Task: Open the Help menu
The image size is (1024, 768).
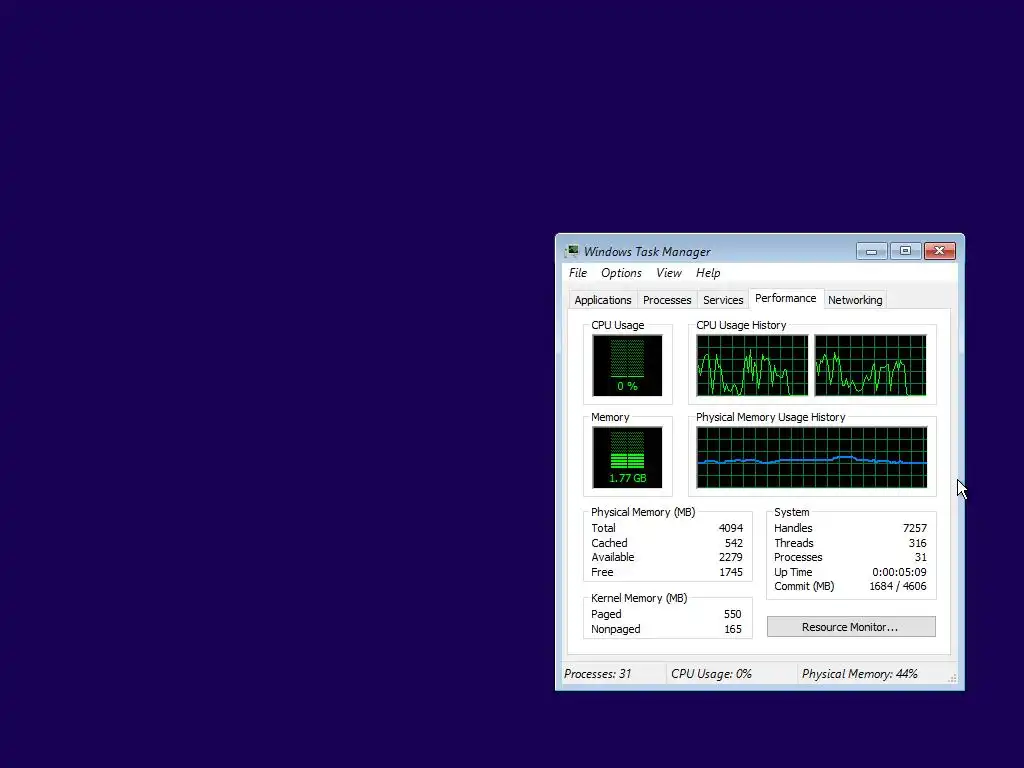Action: (x=708, y=273)
